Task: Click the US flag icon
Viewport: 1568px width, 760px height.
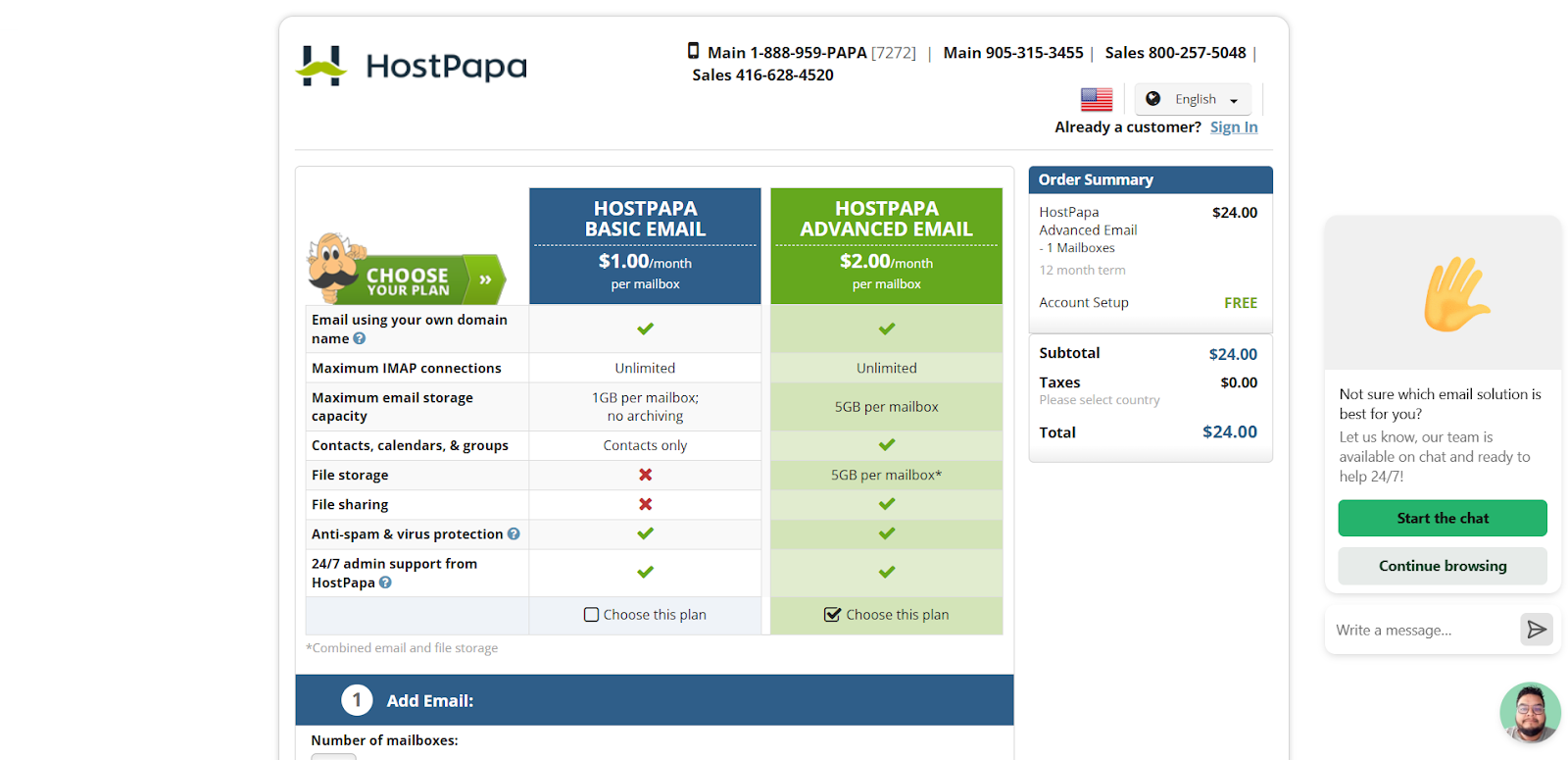Action: coord(1097,99)
